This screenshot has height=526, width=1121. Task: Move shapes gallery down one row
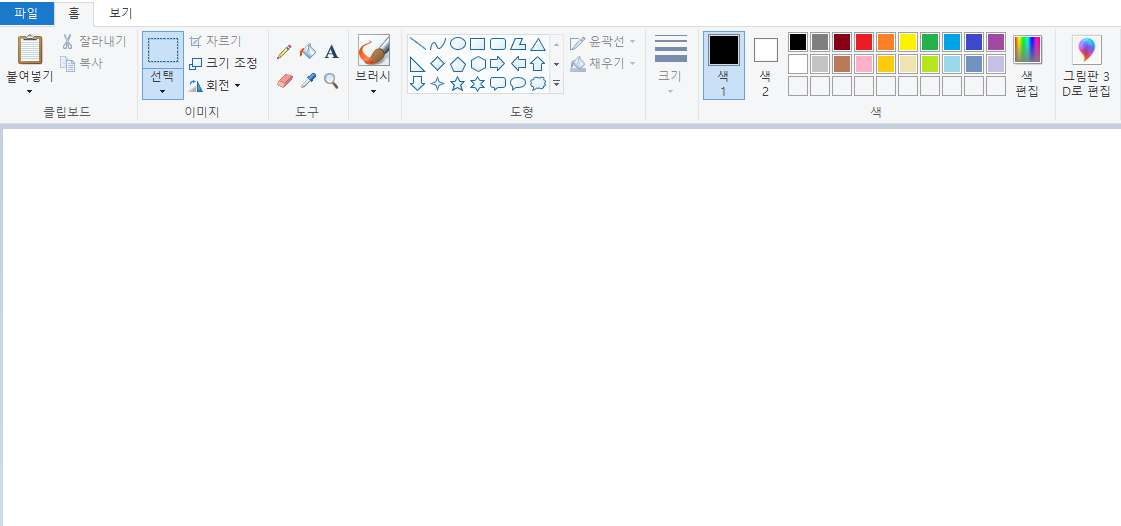coord(556,64)
